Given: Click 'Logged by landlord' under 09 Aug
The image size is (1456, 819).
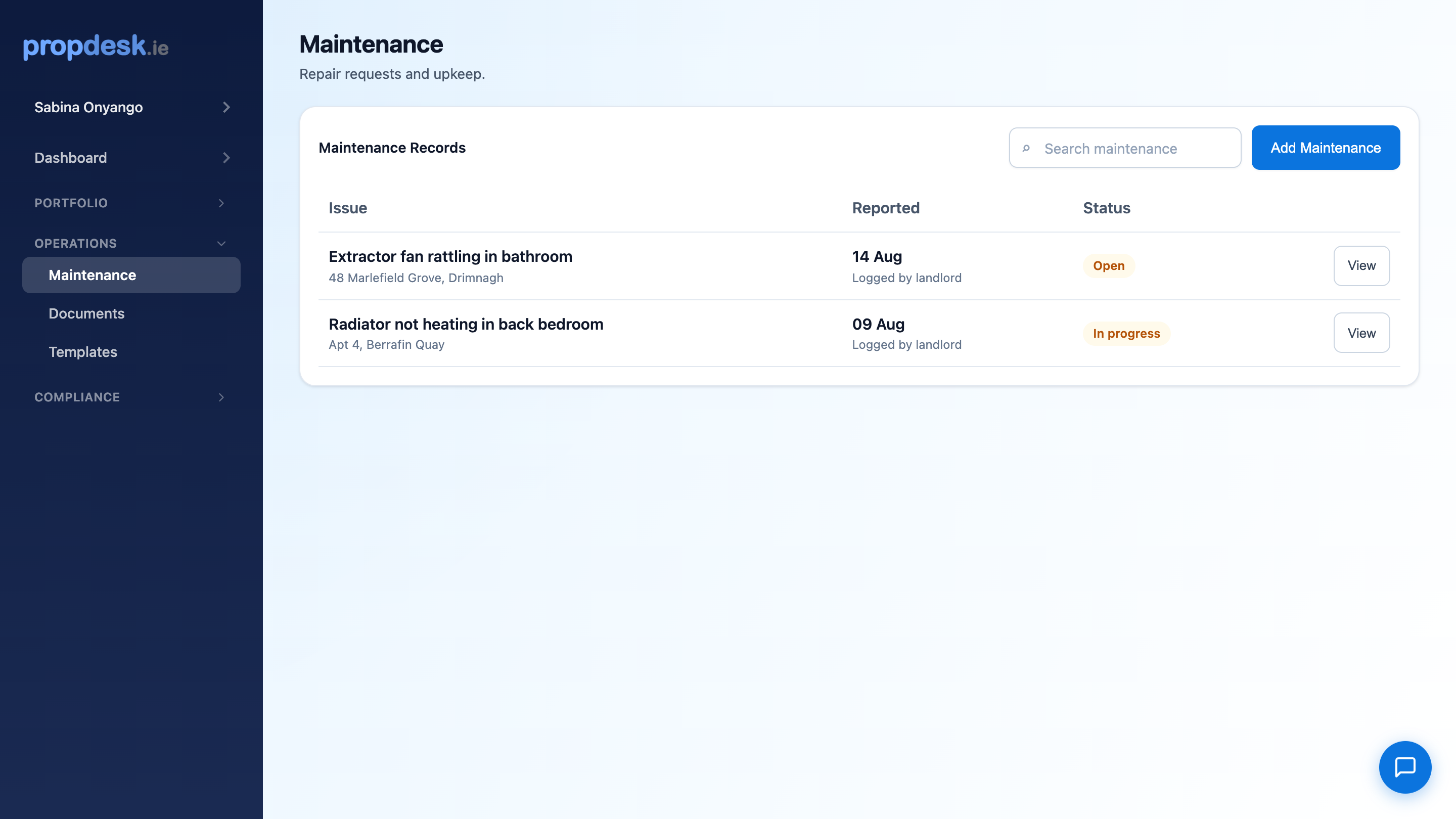Looking at the screenshot, I should click(906, 345).
